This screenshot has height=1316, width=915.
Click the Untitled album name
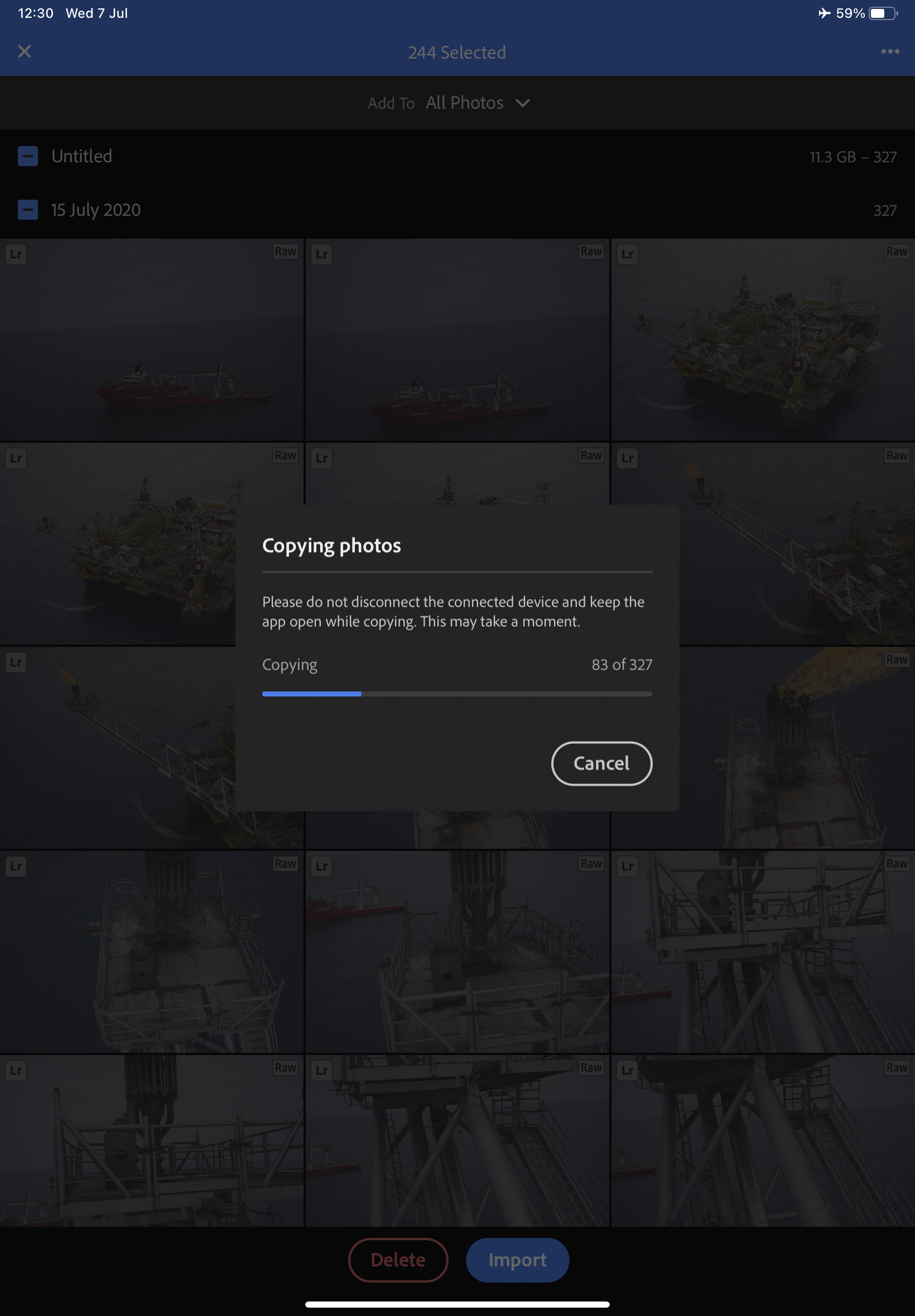pos(82,156)
